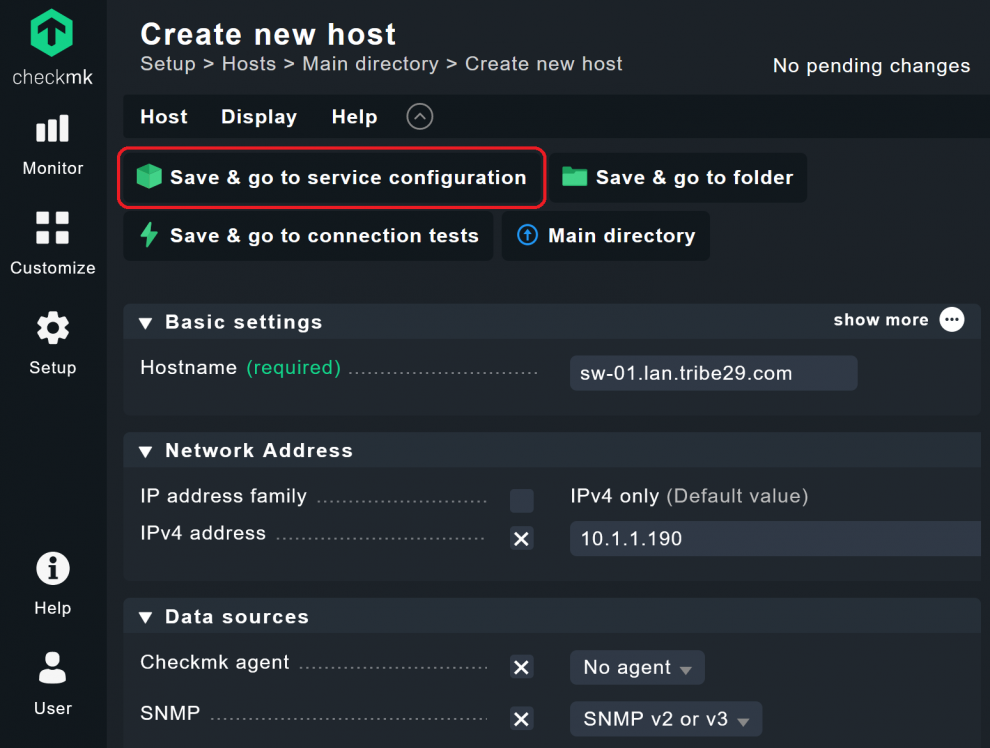Screen dimensions: 990x748
Task: Follow the Main directory breadcrumb link
Action: [x=370, y=64]
